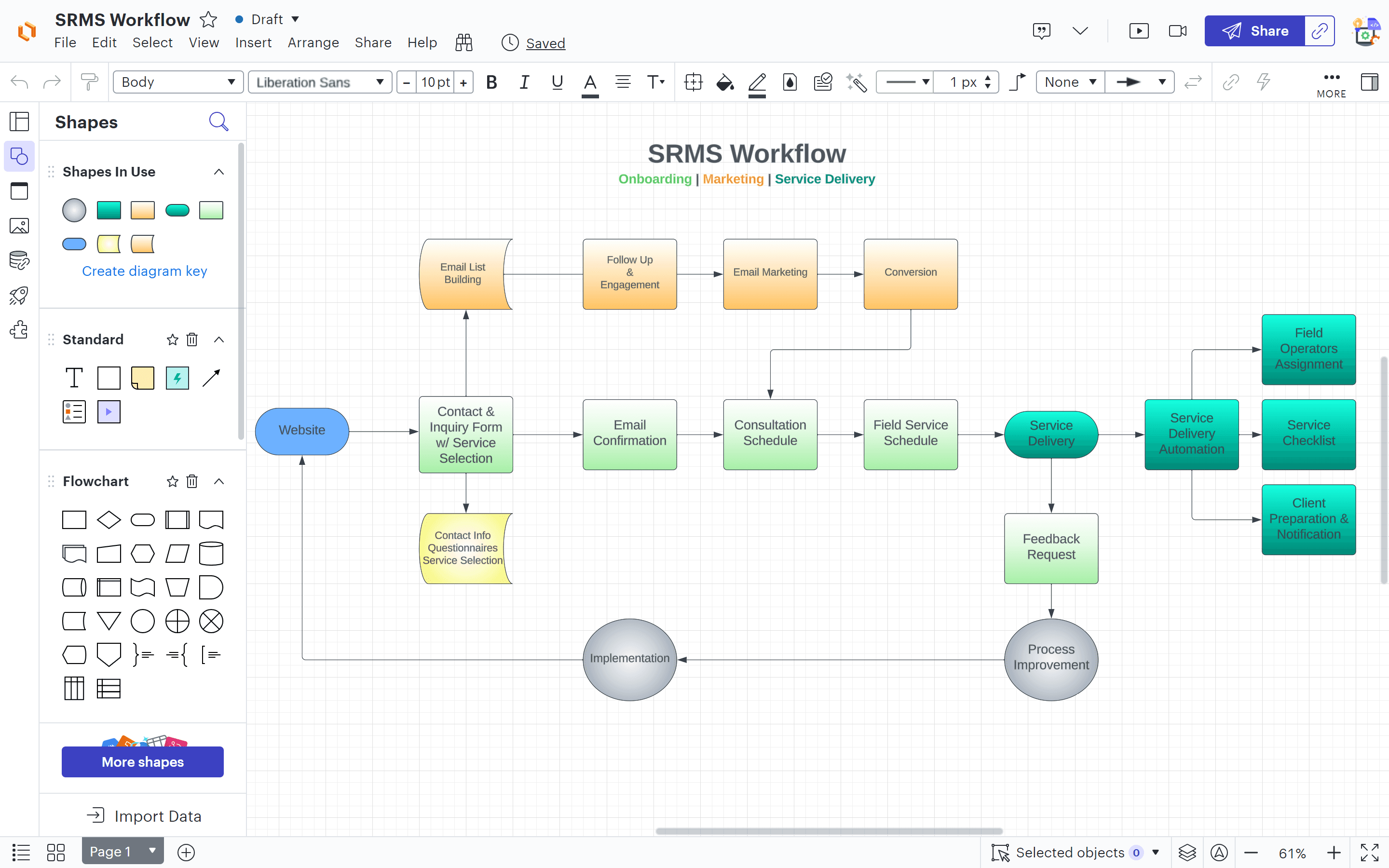Click the binoculars find icon
This screenshot has width=1389, height=868.
pyautogui.click(x=464, y=42)
